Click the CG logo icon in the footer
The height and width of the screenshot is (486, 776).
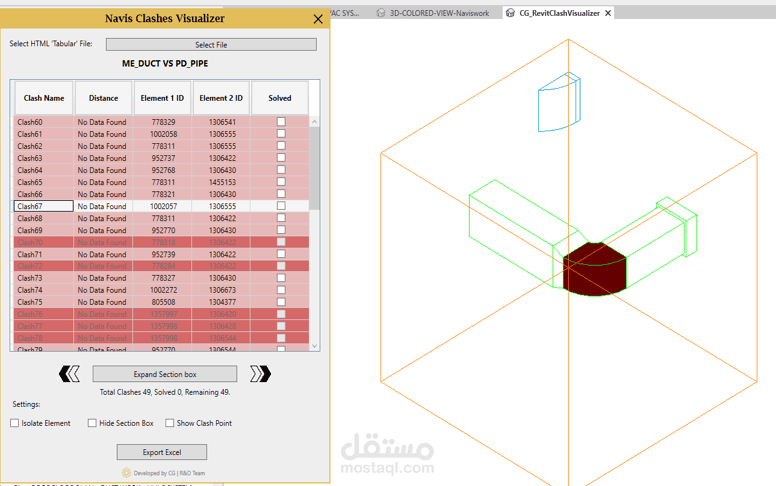point(126,473)
